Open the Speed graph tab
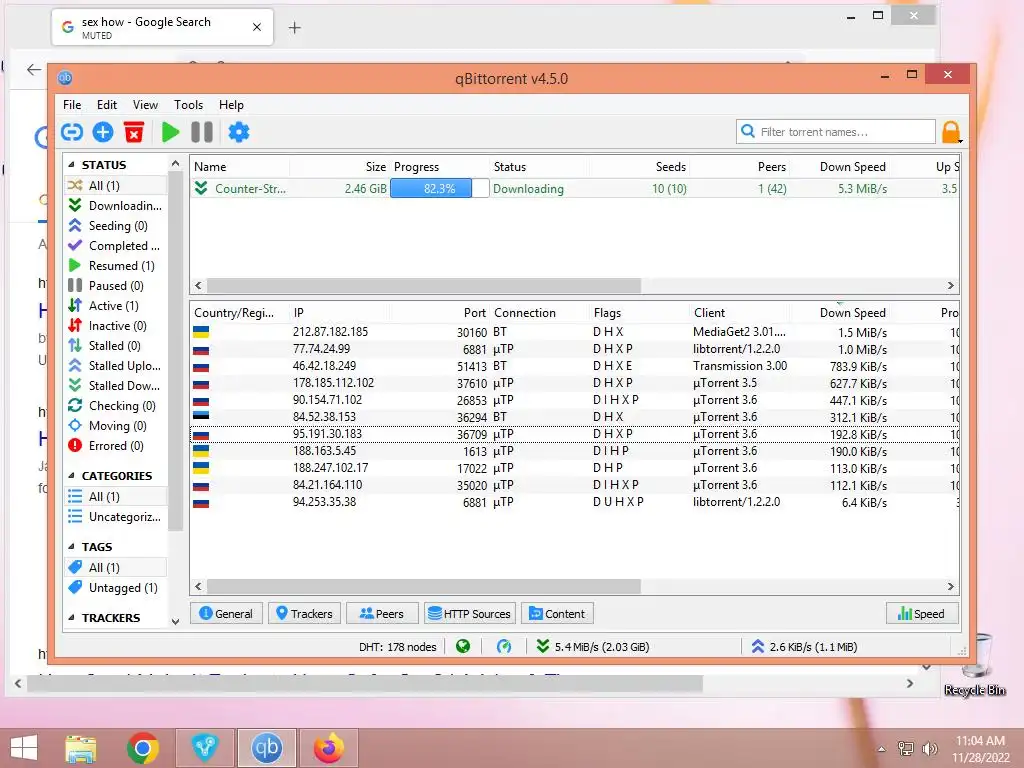Screen dimensions: 1024x768 [x=921, y=614]
